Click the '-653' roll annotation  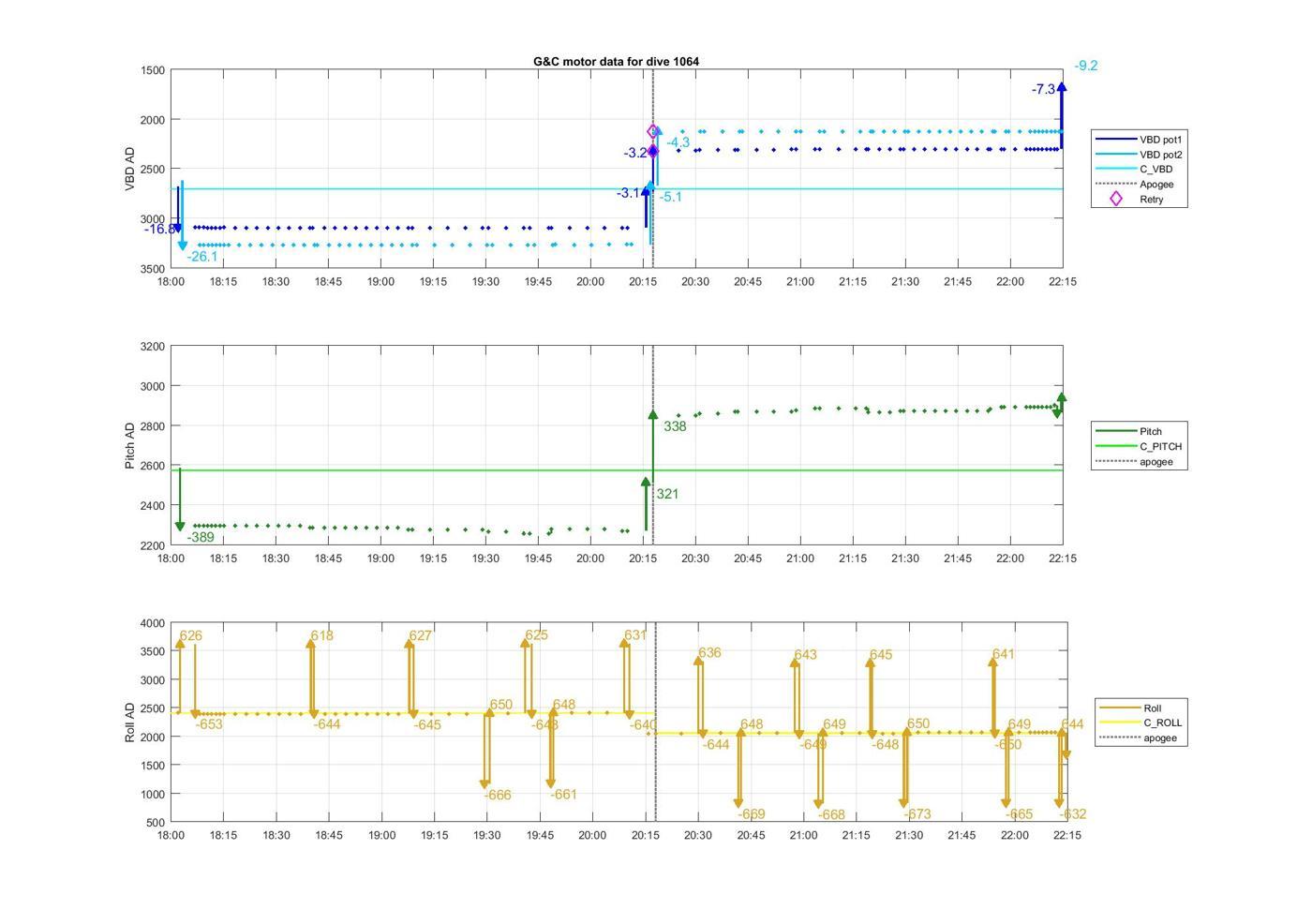(x=209, y=724)
